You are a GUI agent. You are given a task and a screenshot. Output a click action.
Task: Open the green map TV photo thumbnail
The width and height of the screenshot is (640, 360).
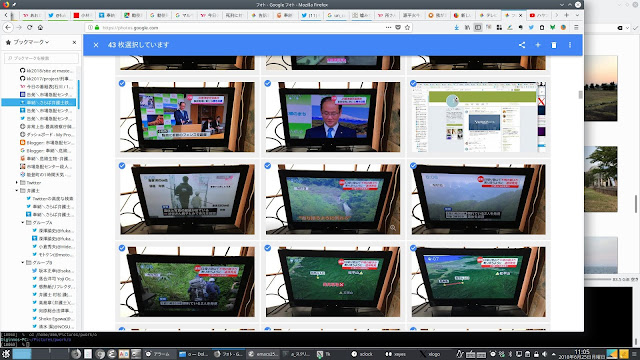333,282
